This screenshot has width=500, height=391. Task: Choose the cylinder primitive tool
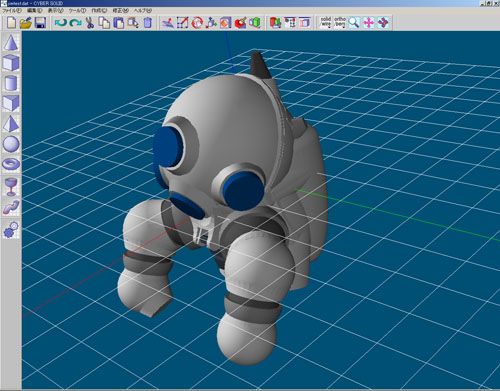(11, 83)
